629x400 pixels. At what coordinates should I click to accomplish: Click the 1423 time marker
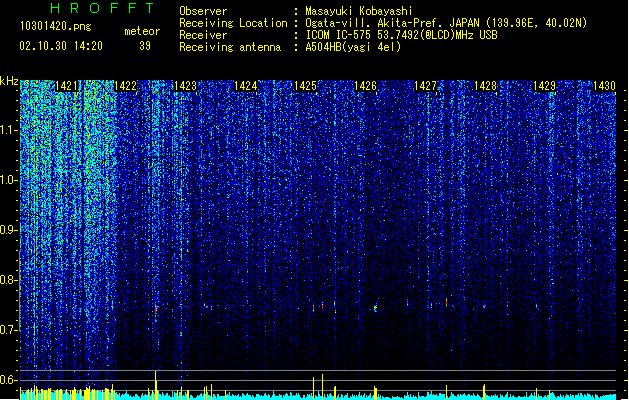tap(185, 86)
